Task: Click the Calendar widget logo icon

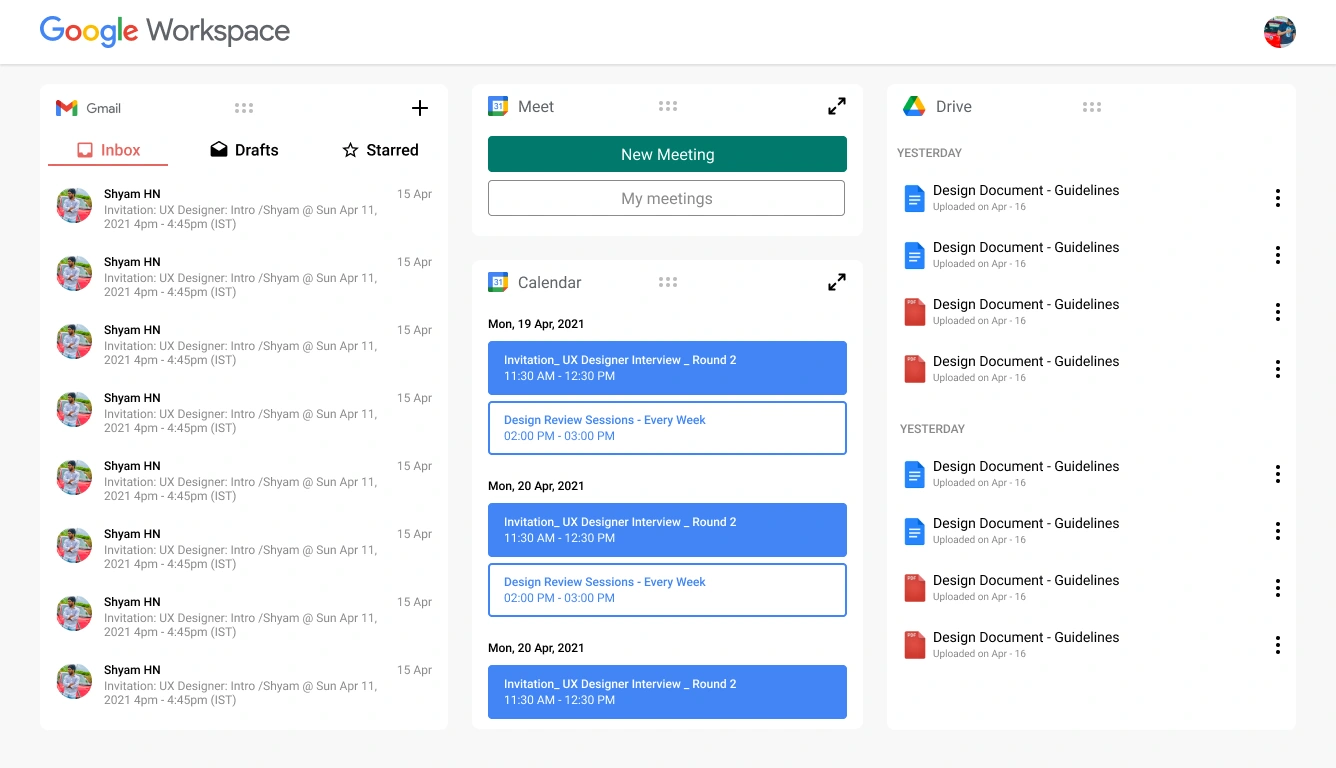Action: 498,282
